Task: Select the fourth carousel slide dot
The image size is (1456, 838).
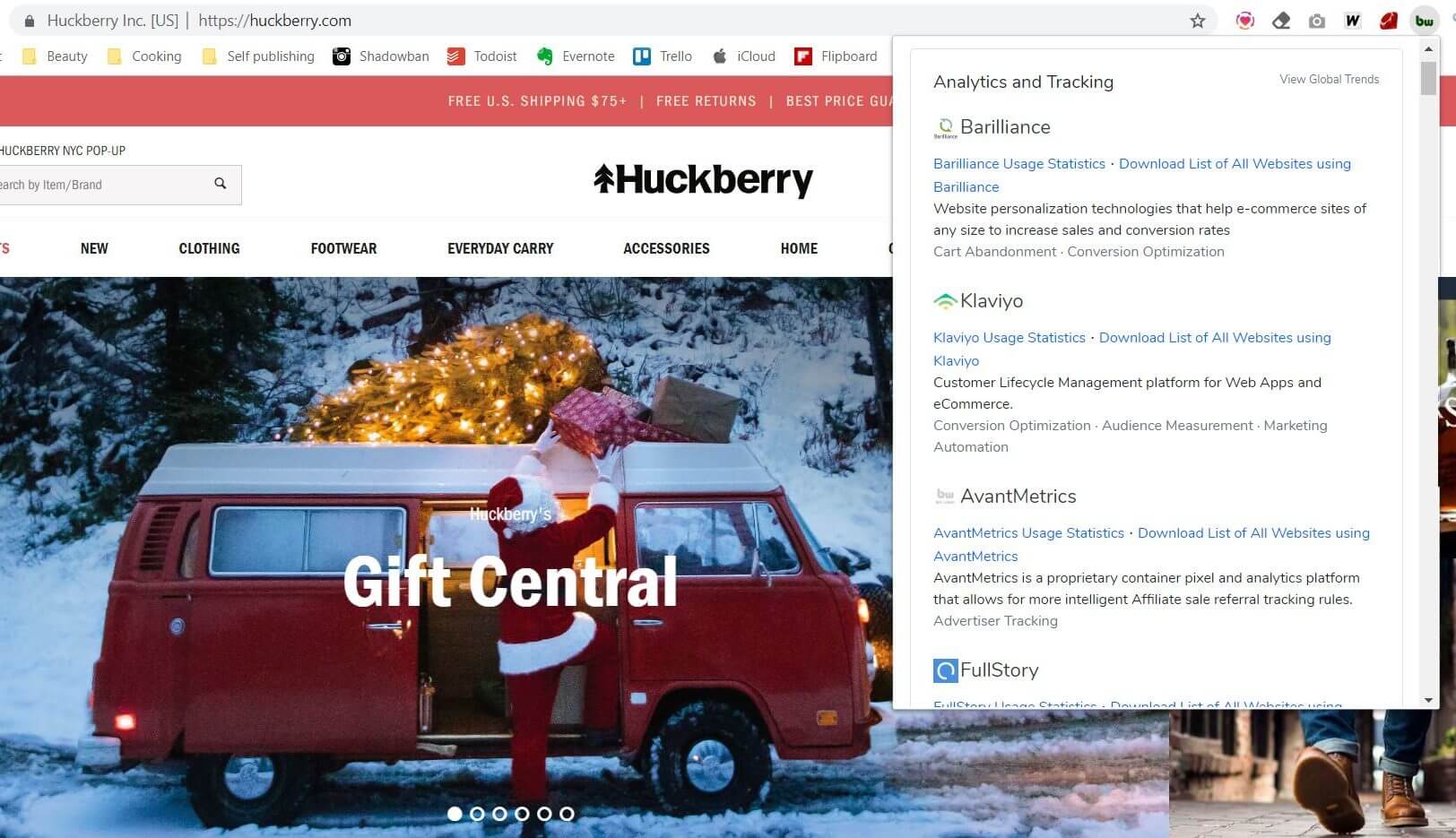Action: point(522,814)
